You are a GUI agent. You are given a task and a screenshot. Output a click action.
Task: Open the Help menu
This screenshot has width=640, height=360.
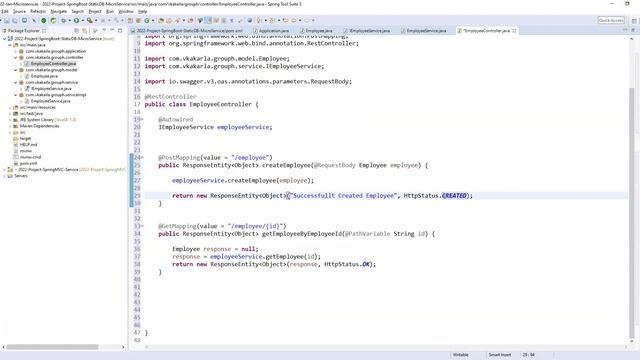point(142,11)
